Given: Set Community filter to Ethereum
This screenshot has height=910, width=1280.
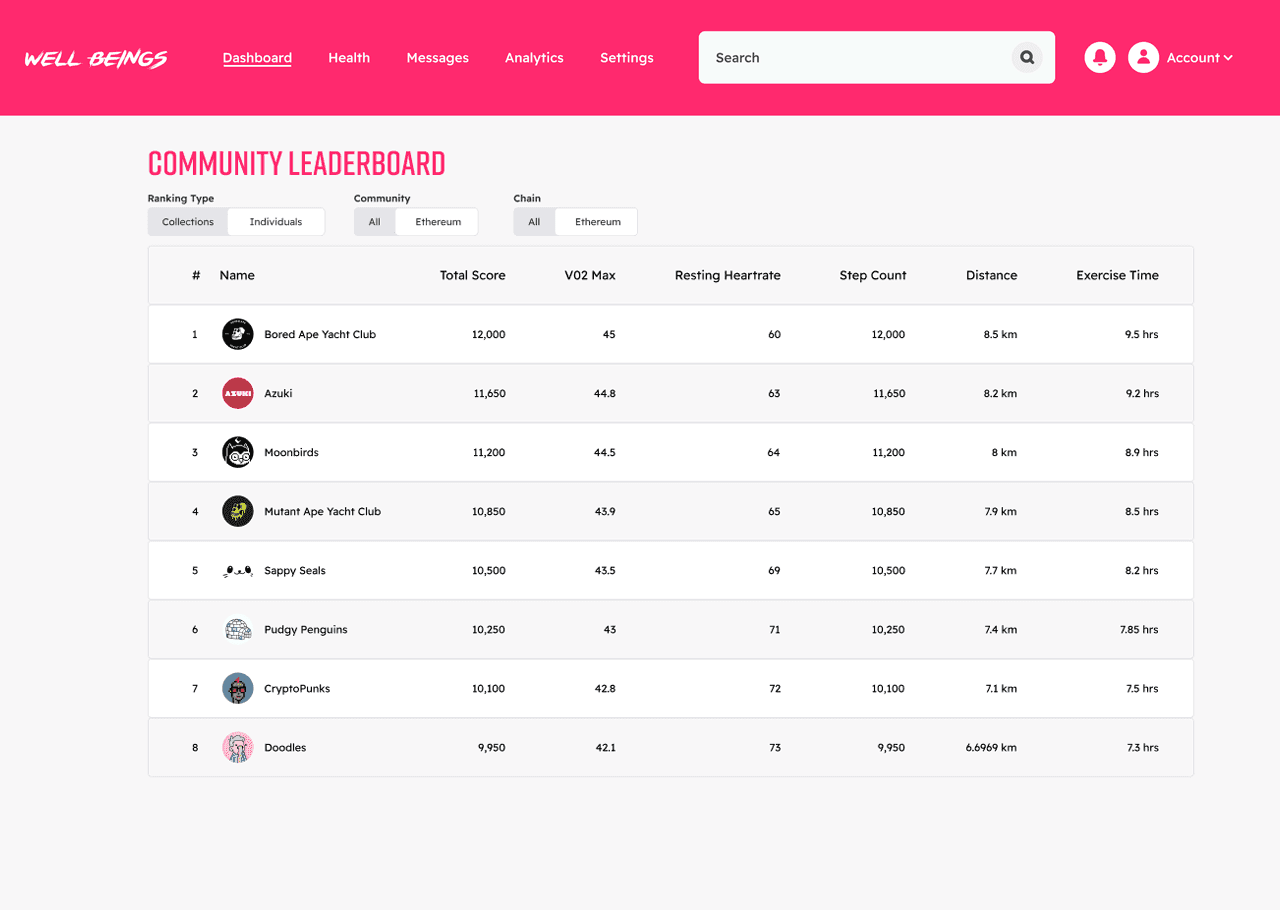Looking at the screenshot, I should point(438,222).
